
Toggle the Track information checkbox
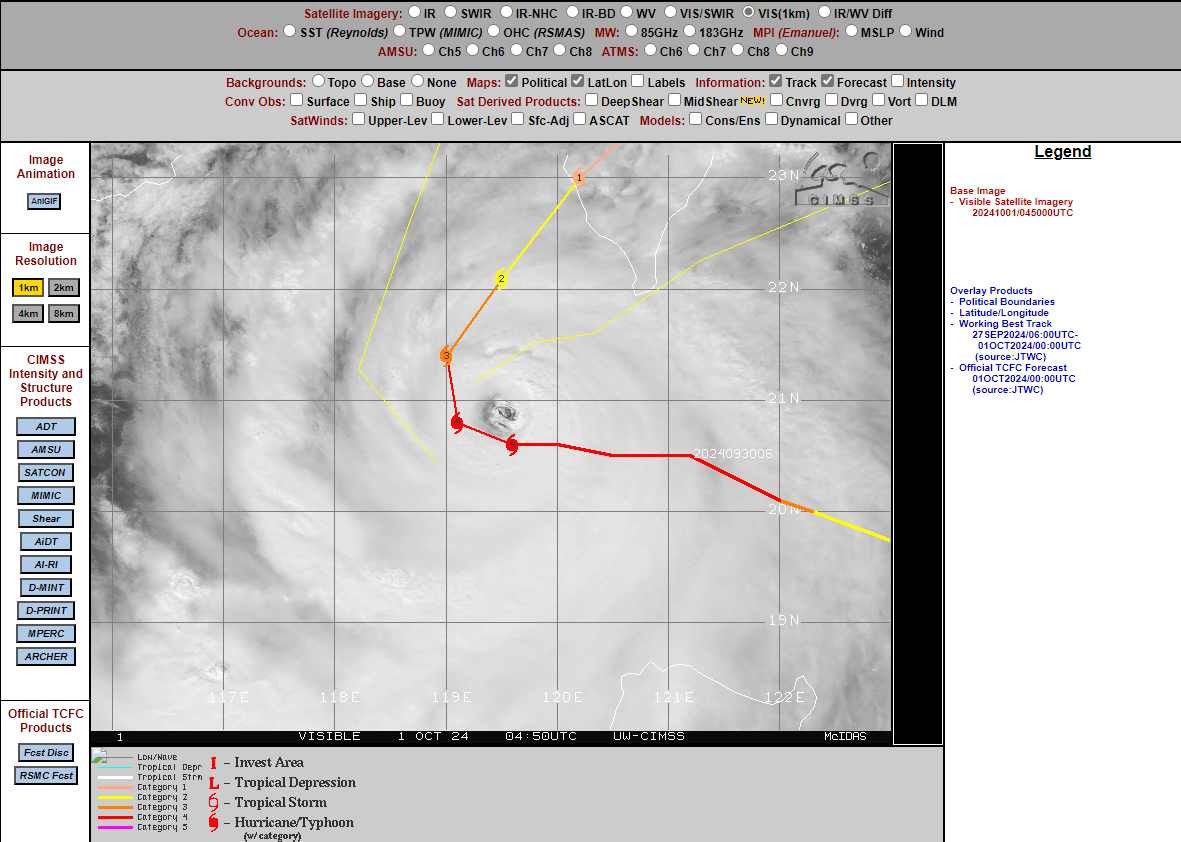pos(776,81)
